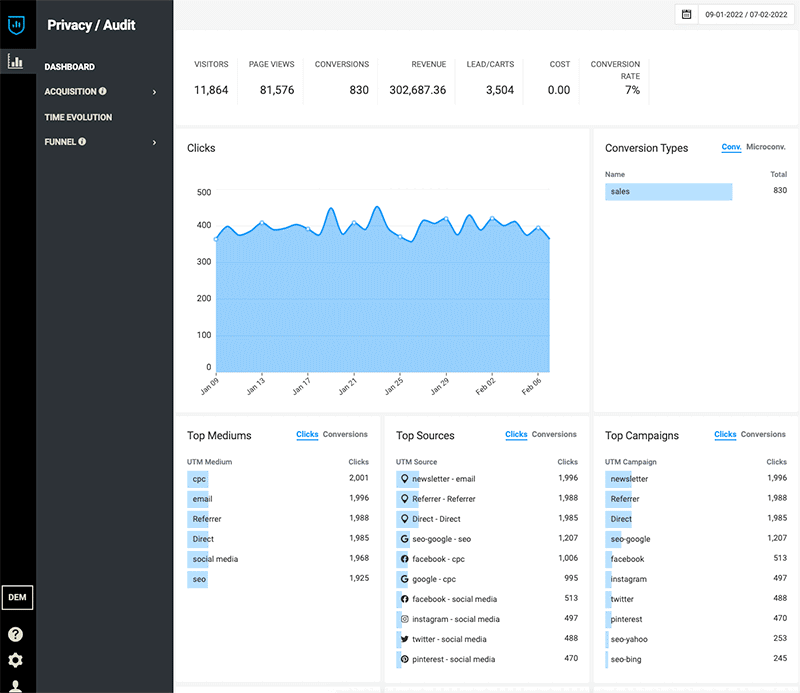
Task: Open the Time Evolution menu item
Action: (x=78, y=117)
